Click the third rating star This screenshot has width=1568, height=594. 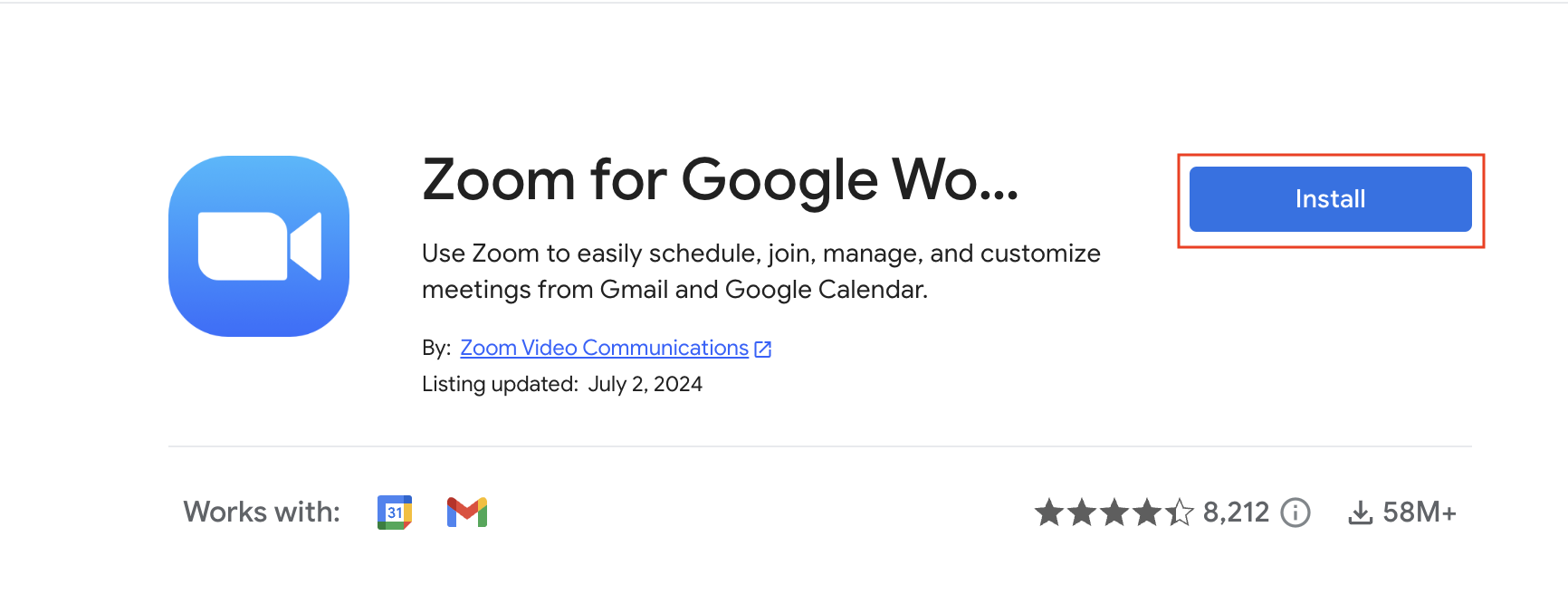pos(1117,512)
